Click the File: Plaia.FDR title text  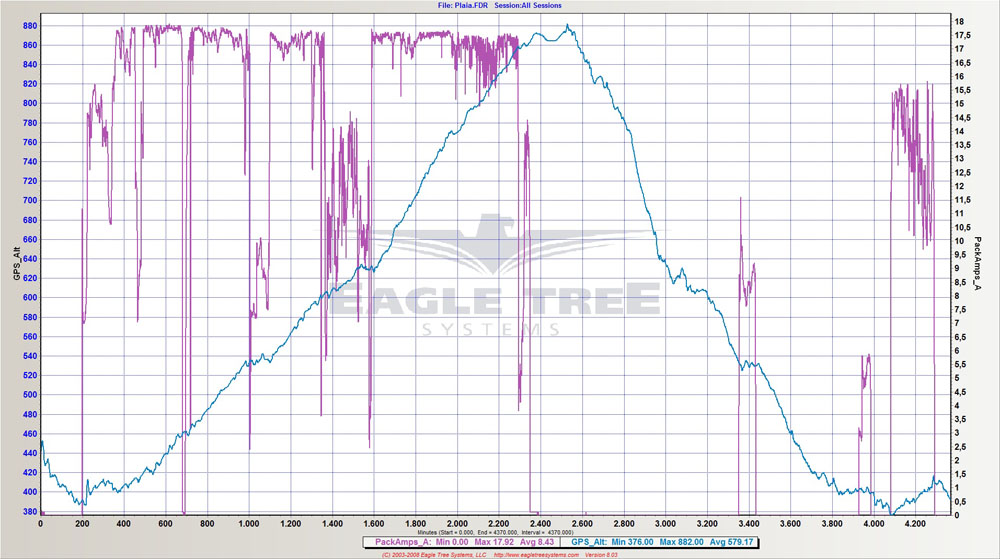(x=463, y=5)
